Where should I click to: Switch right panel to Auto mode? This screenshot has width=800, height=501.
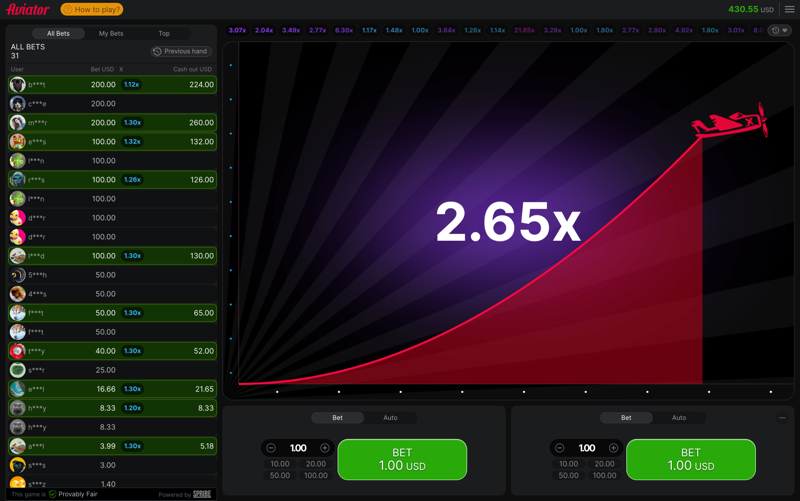(x=679, y=418)
